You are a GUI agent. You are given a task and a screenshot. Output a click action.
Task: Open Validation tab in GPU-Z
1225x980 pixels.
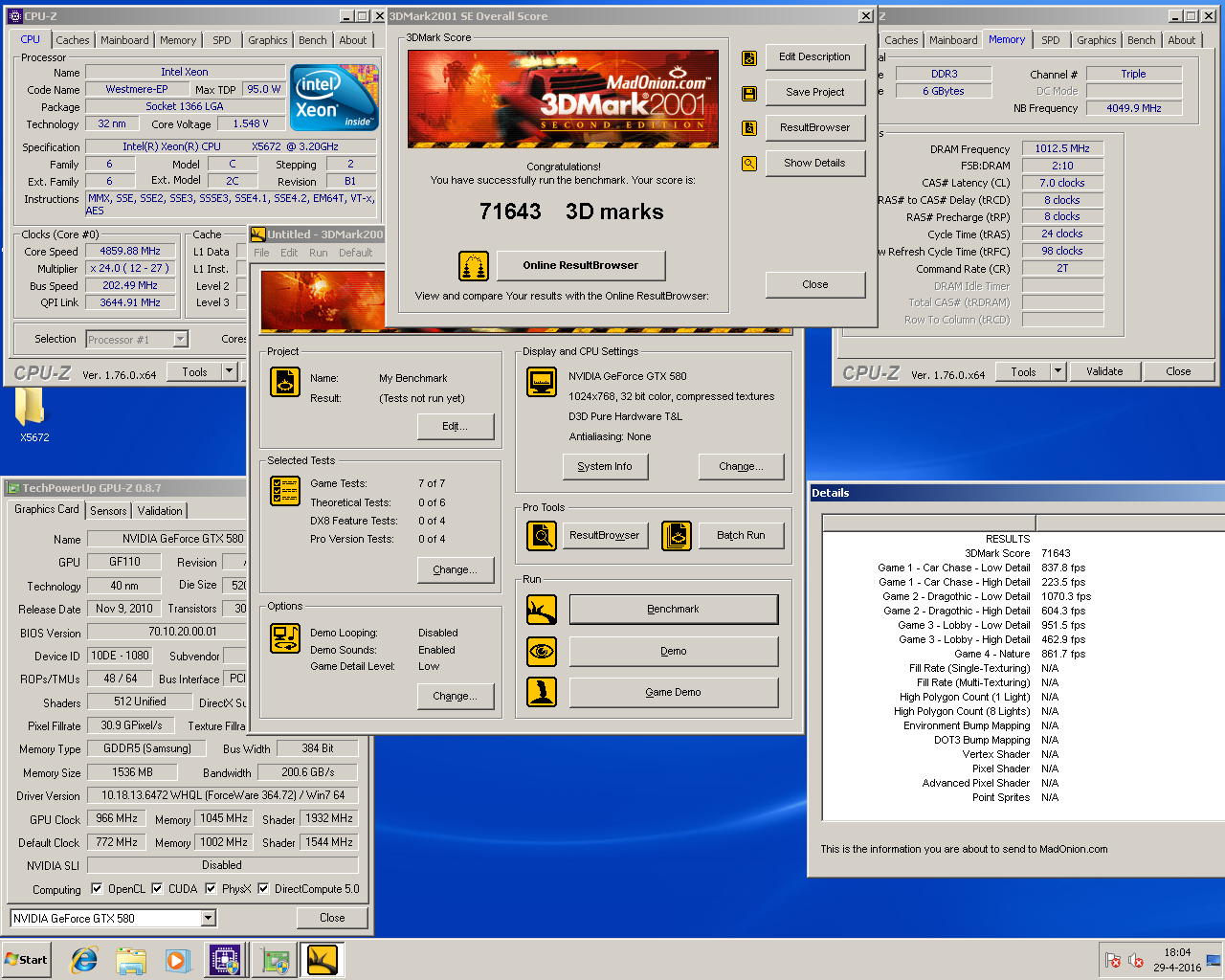click(x=160, y=511)
